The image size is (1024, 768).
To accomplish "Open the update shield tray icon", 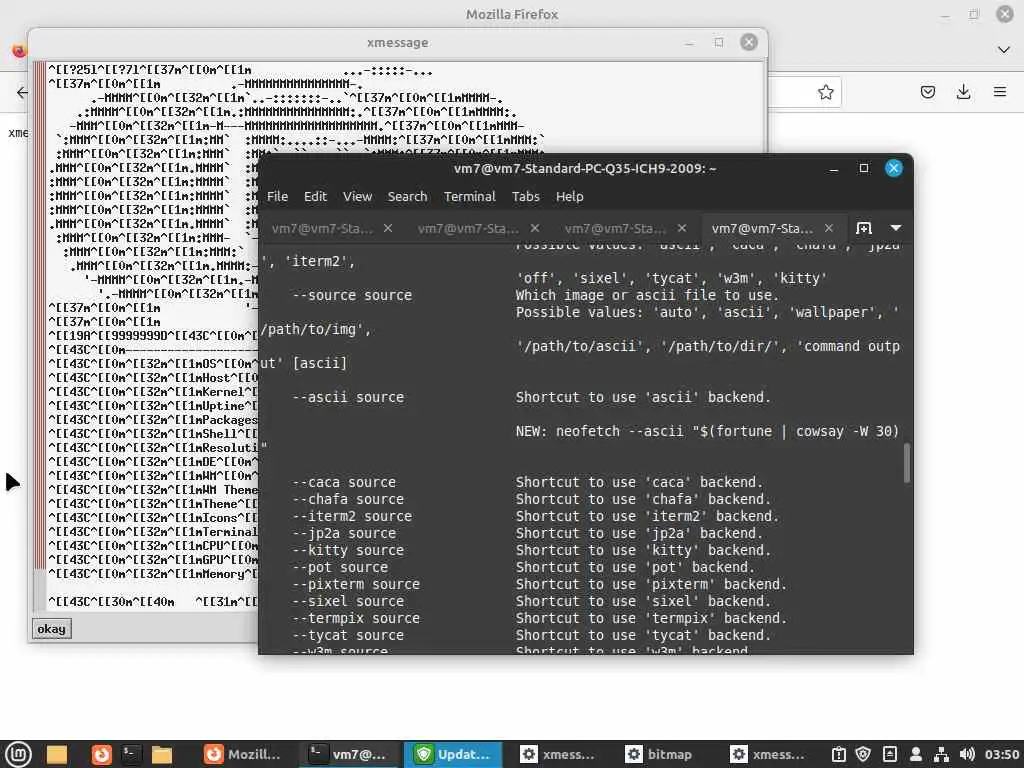I will pos(863,755).
